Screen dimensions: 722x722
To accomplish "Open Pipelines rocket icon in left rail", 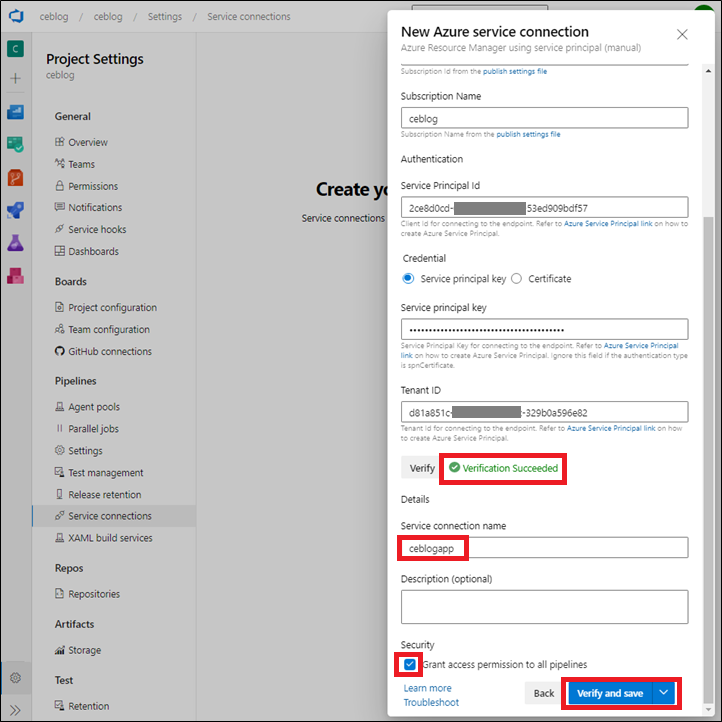I will point(16,210).
